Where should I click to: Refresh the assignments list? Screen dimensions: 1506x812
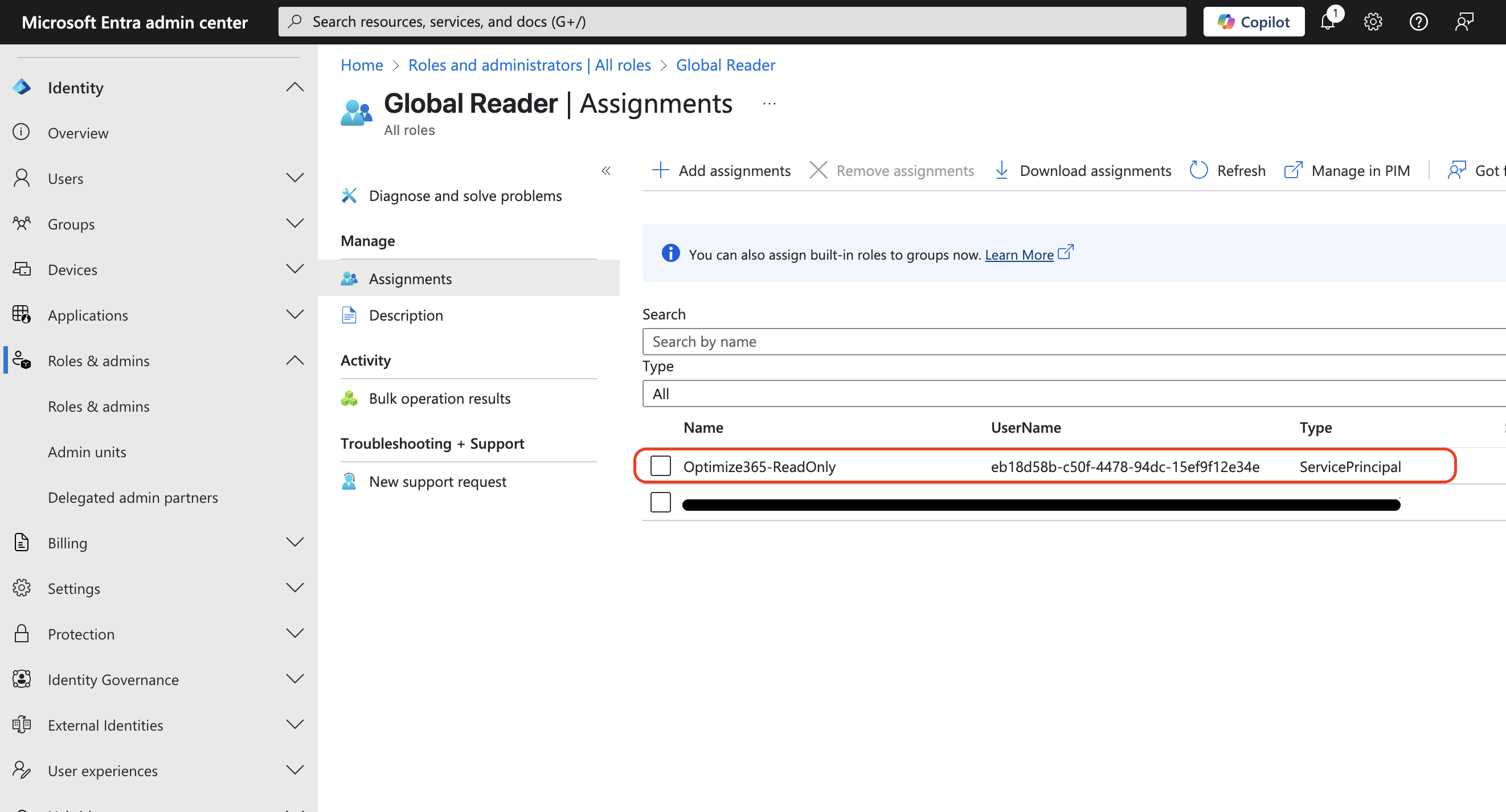tap(1227, 171)
